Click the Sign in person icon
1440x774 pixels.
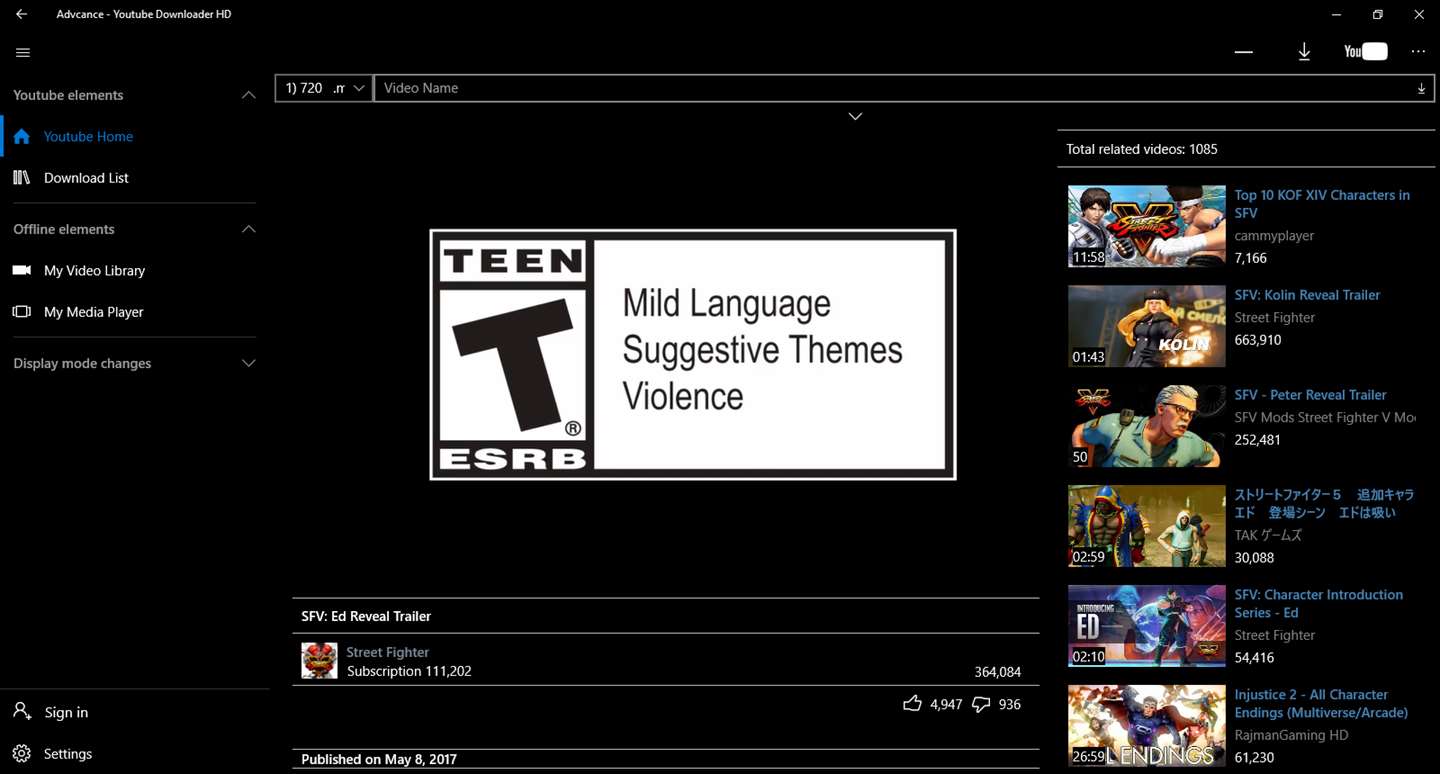pos(22,711)
